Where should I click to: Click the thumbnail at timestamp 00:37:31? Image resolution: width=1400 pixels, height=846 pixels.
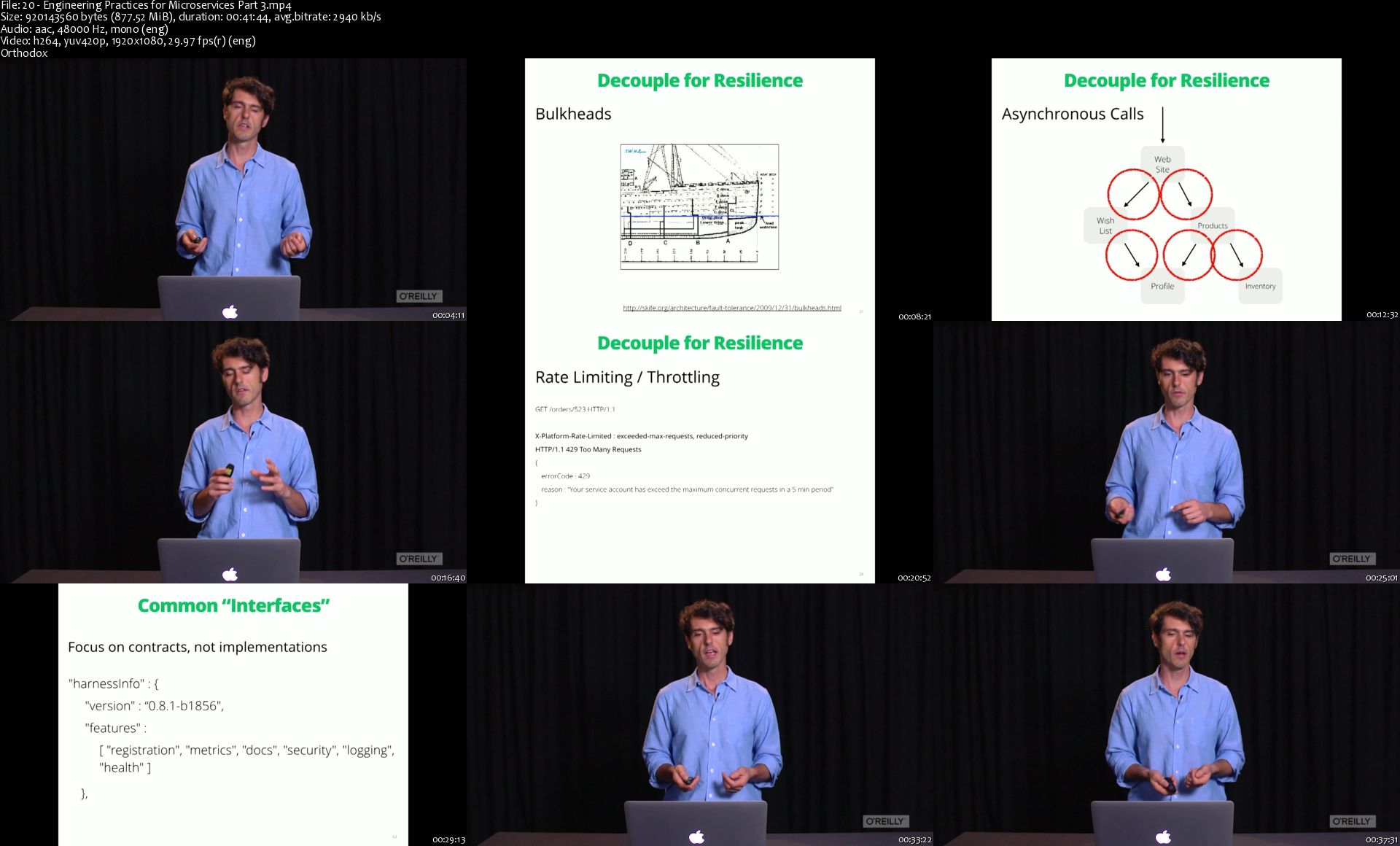coord(1167,715)
